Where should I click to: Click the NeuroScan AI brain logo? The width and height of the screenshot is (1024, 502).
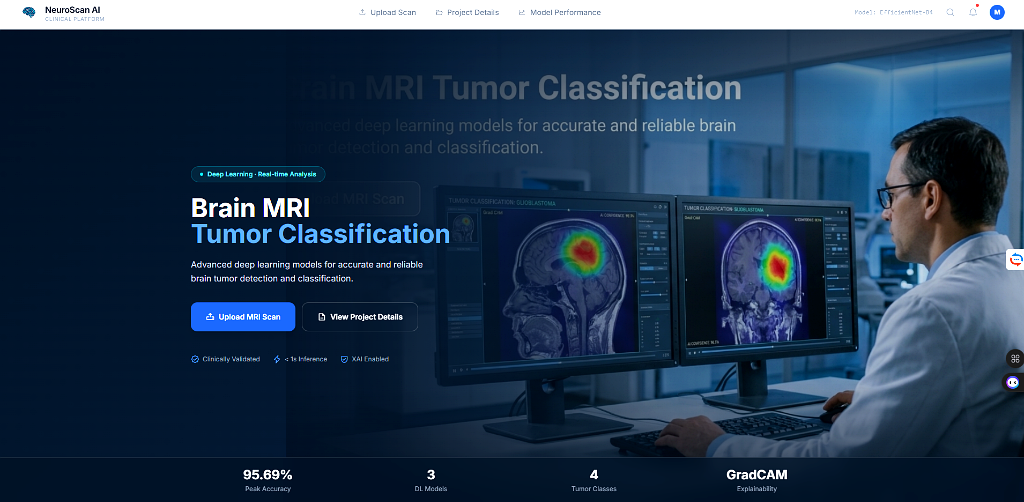pyautogui.click(x=29, y=12)
